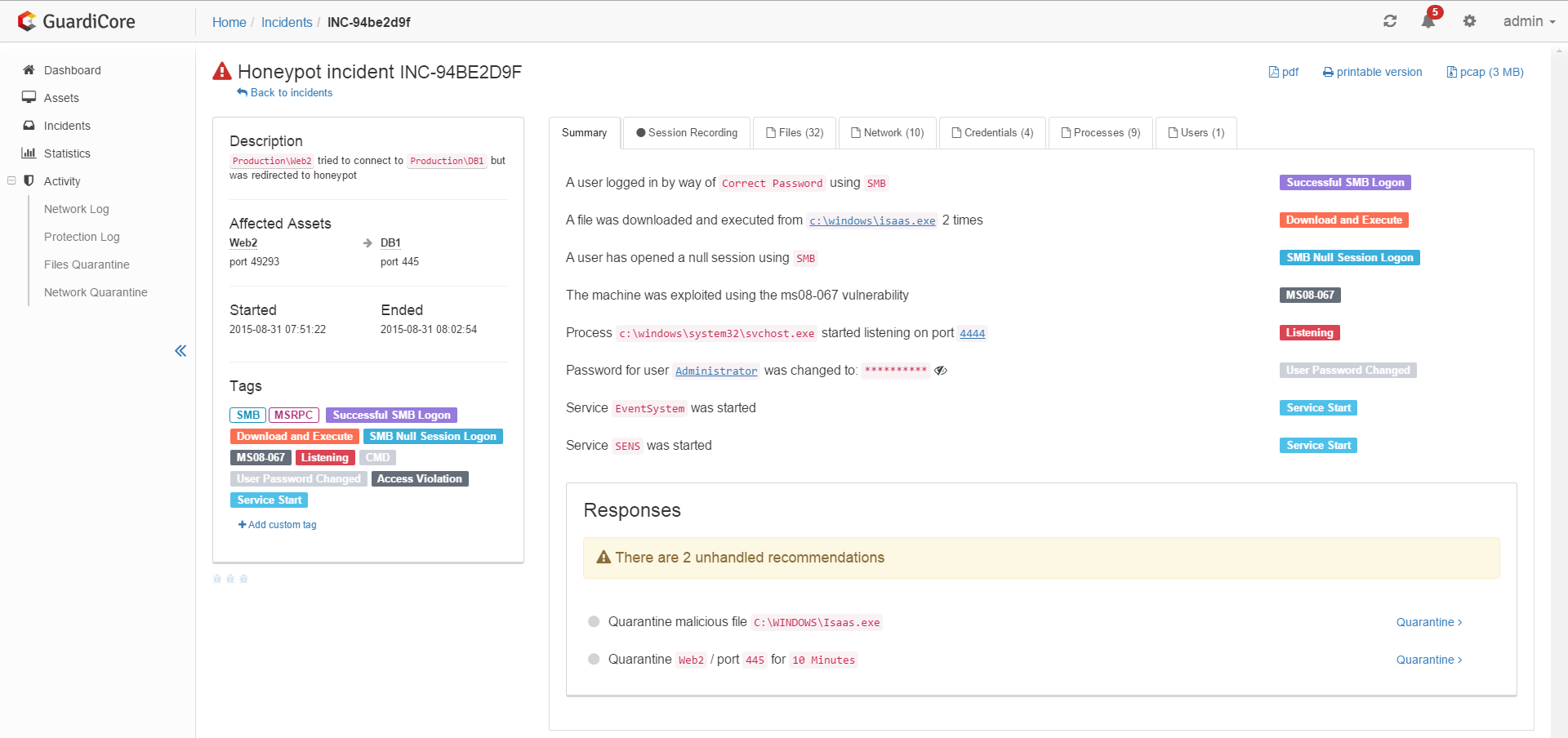Click the refresh icon in header
The image size is (1568, 738).
pyautogui.click(x=1390, y=21)
